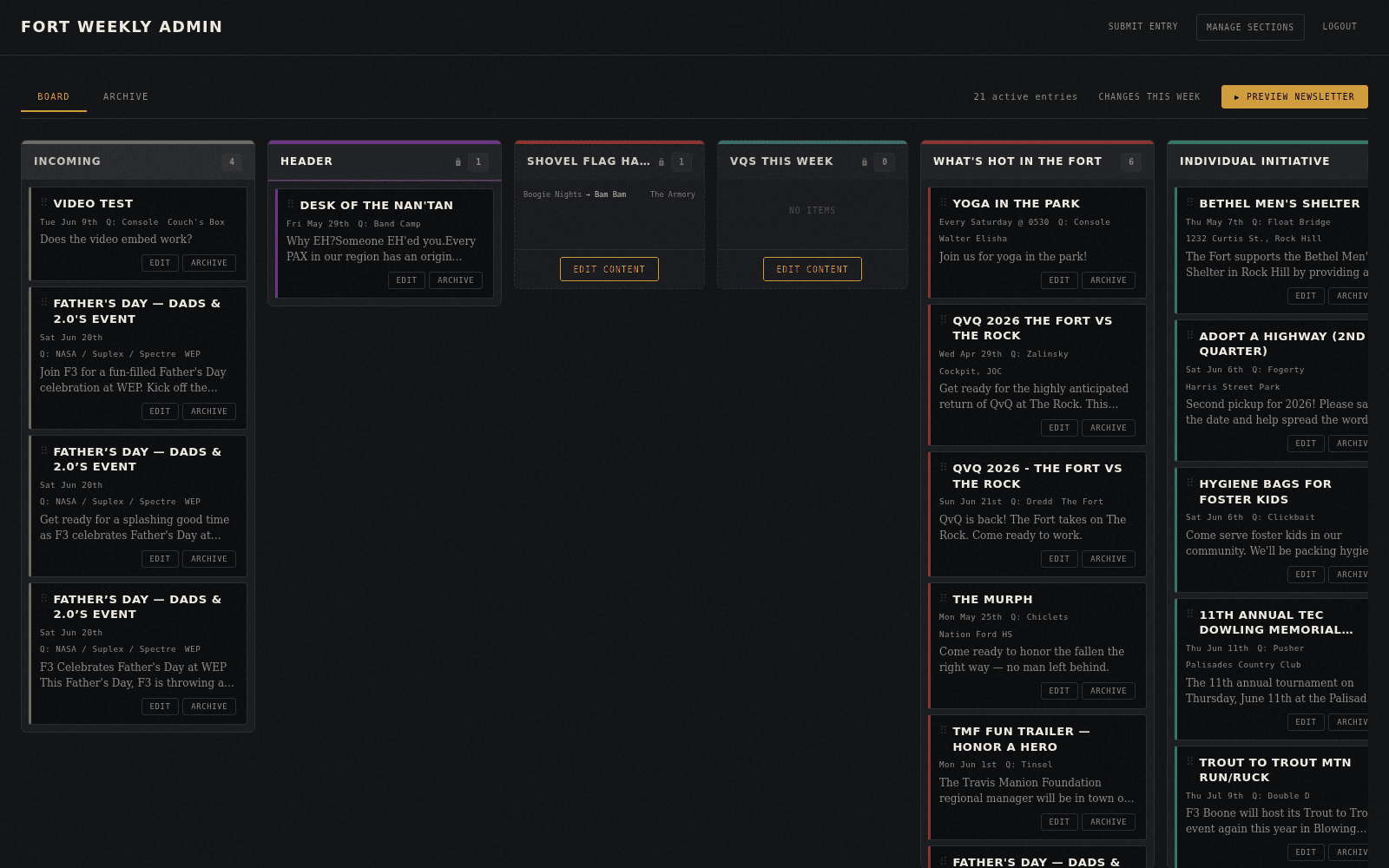1389x868 pixels.
Task: Archive the 'splashing good time' Father's Day entry
Action: [209, 559]
